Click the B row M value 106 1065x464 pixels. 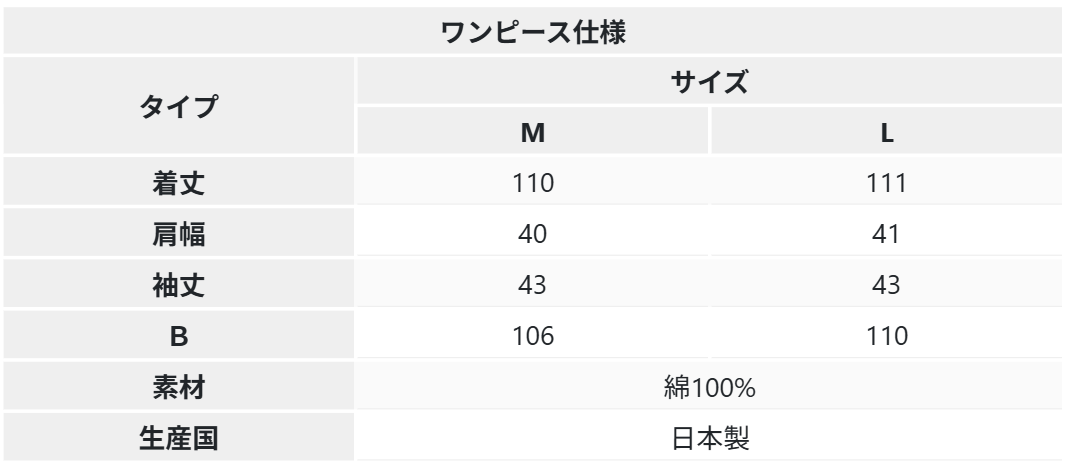(x=532, y=336)
